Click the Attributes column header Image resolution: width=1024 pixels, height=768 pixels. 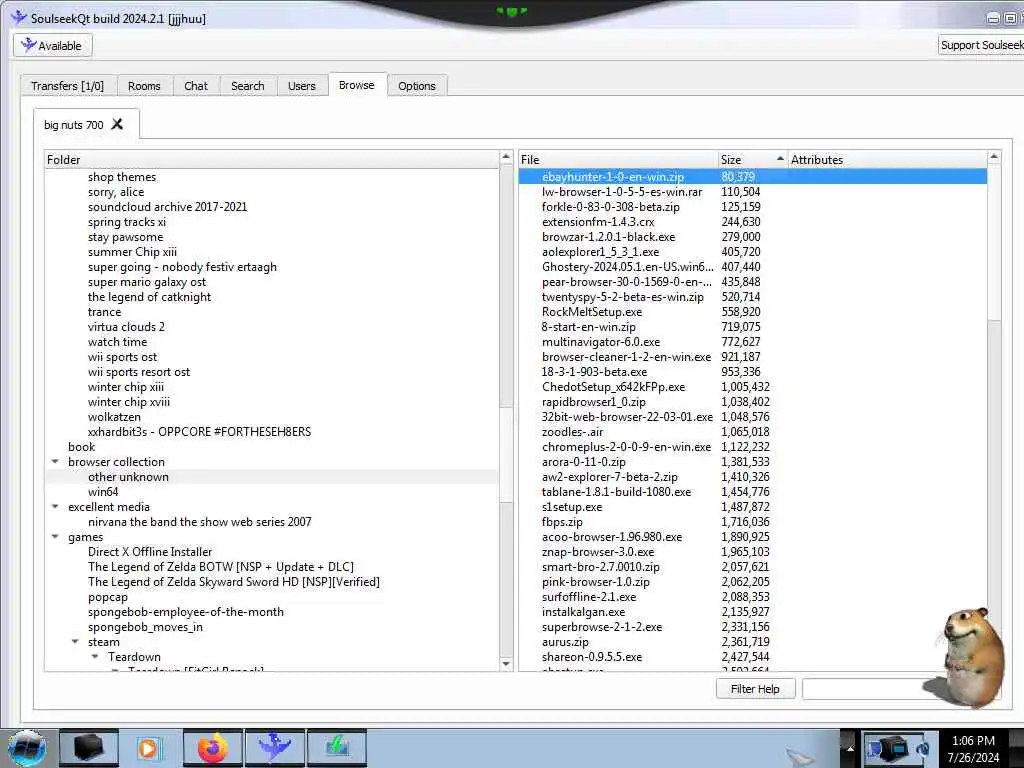887,160
